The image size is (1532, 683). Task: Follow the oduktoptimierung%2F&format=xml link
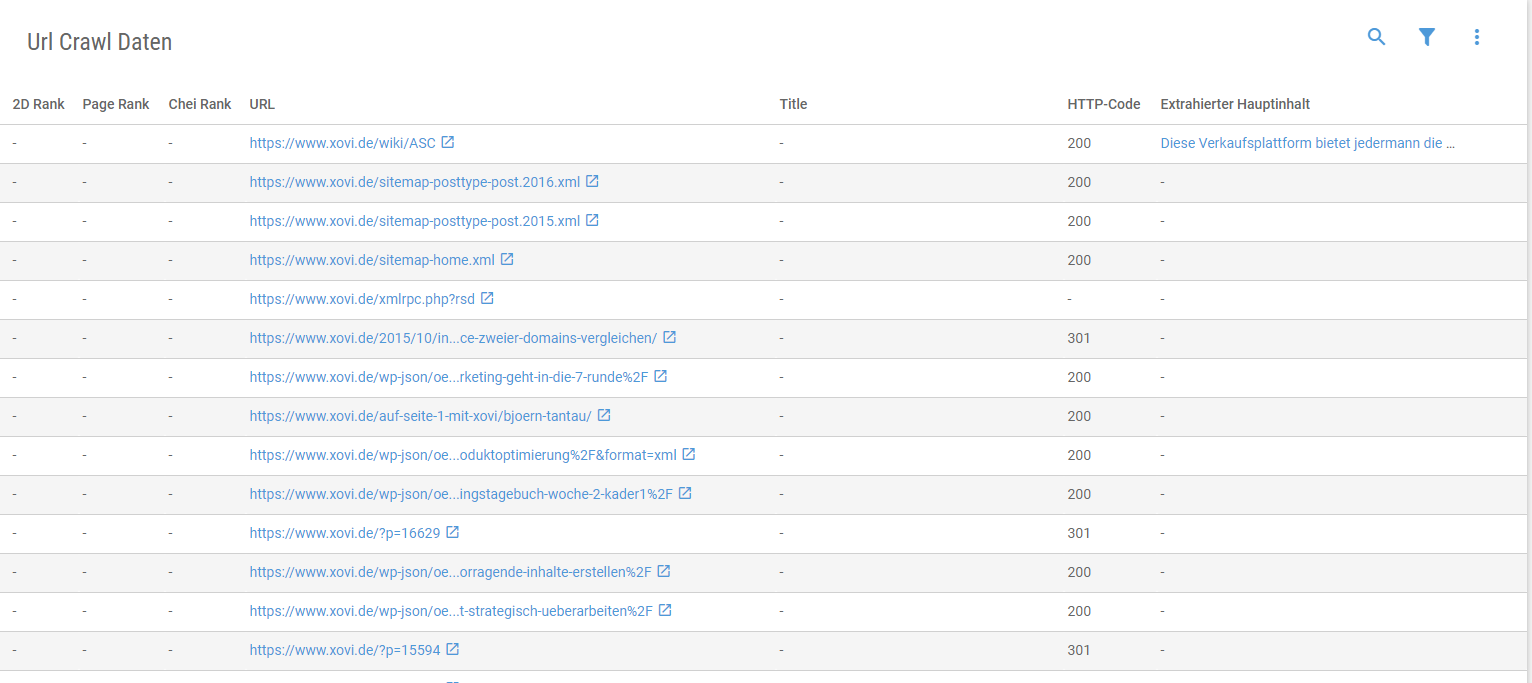point(463,455)
